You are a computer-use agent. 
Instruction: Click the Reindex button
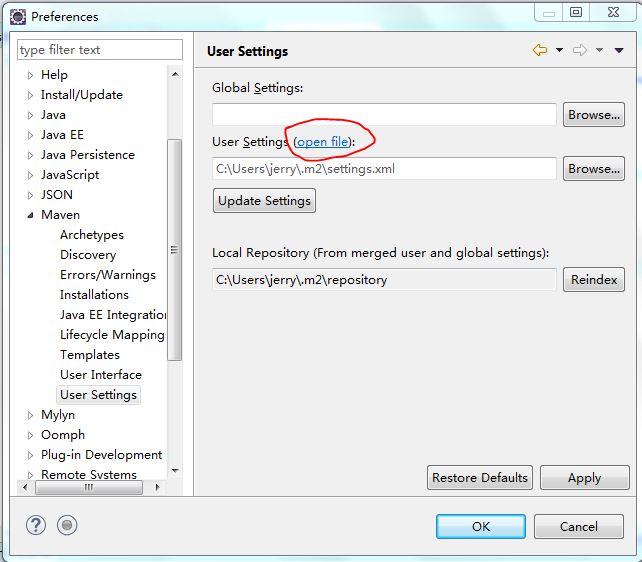coord(594,280)
